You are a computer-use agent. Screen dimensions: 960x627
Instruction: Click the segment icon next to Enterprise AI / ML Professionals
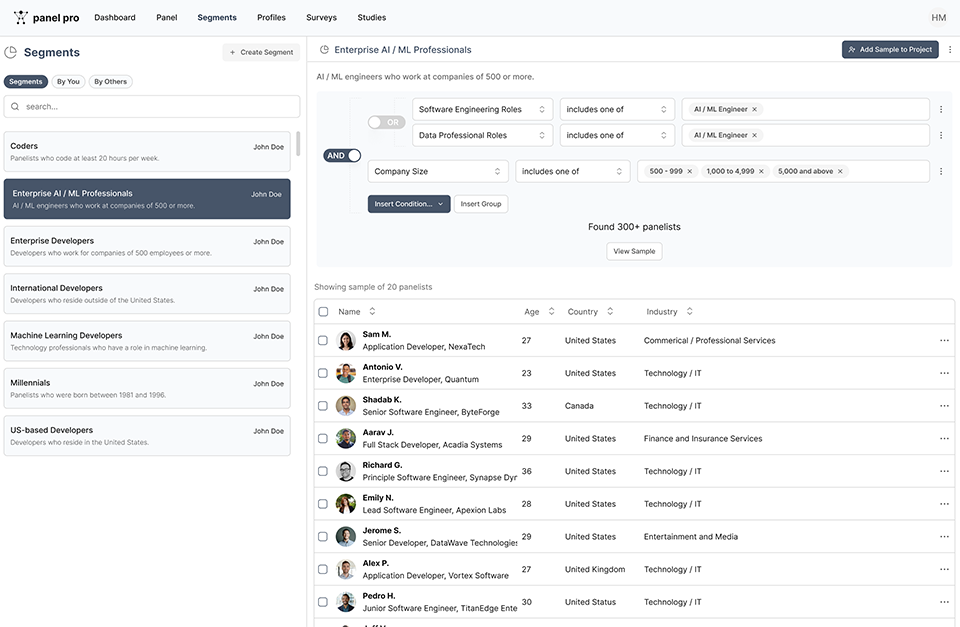click(x=323, y=48)
